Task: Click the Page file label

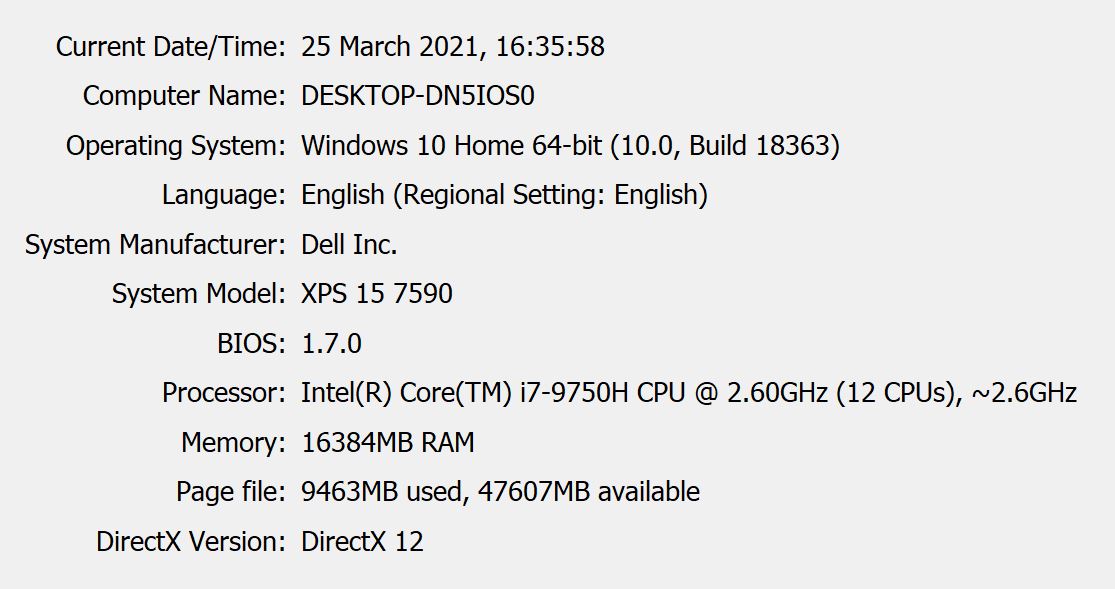Action: [230, 492]
